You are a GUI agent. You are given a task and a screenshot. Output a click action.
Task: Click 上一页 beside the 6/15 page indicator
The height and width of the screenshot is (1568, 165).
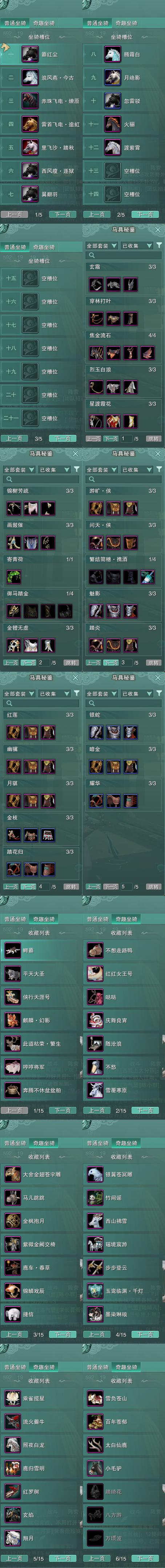click(97, 1558)
